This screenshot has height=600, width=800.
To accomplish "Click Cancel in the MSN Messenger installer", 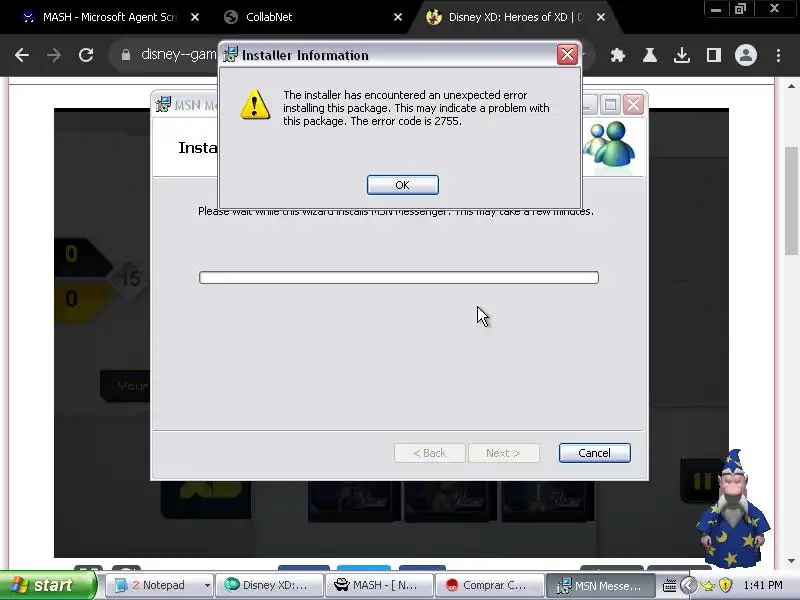I will pos(594,453).
